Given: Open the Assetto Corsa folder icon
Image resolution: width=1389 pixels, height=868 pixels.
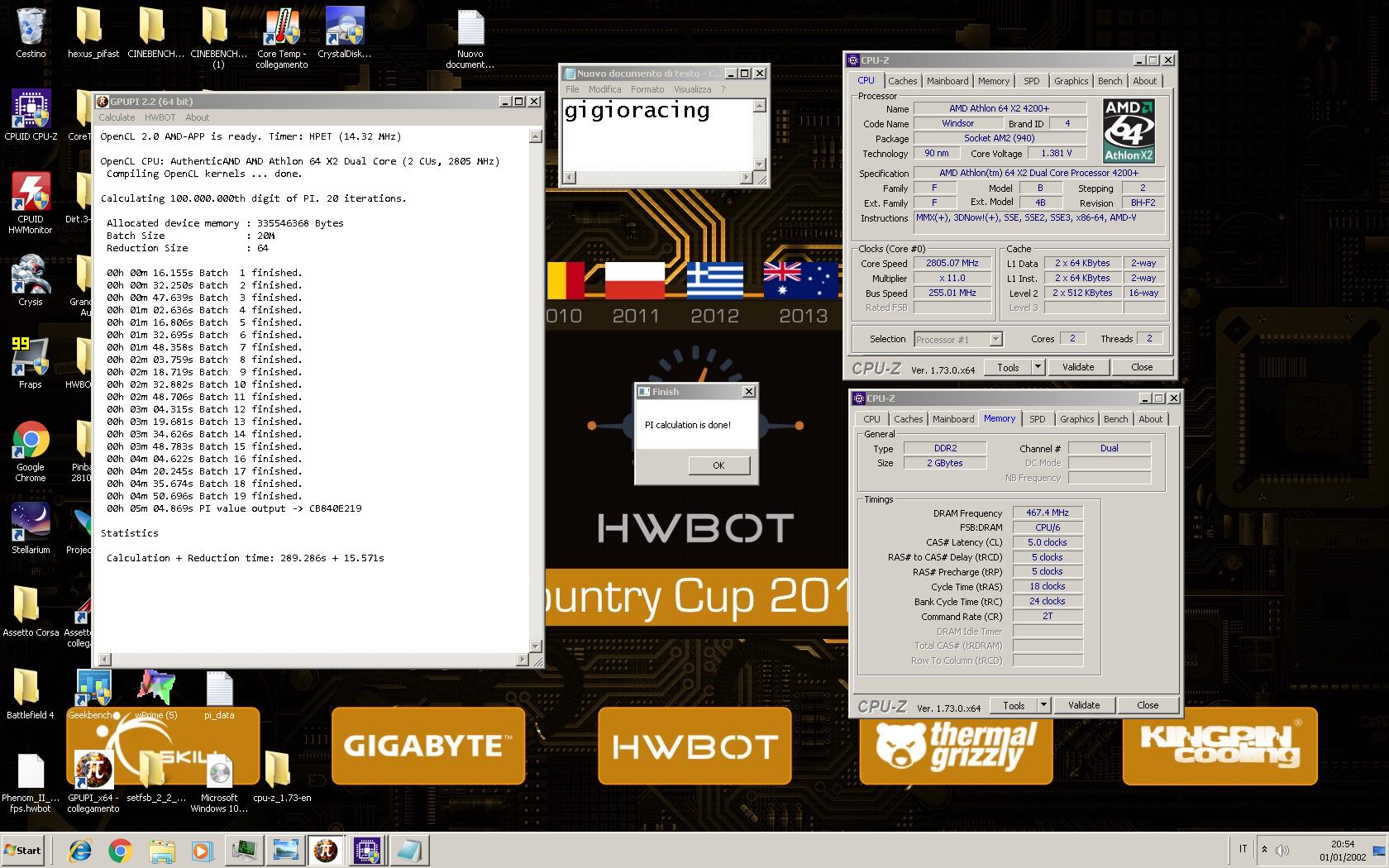Looking at the screenshot, I should [31, 612].
